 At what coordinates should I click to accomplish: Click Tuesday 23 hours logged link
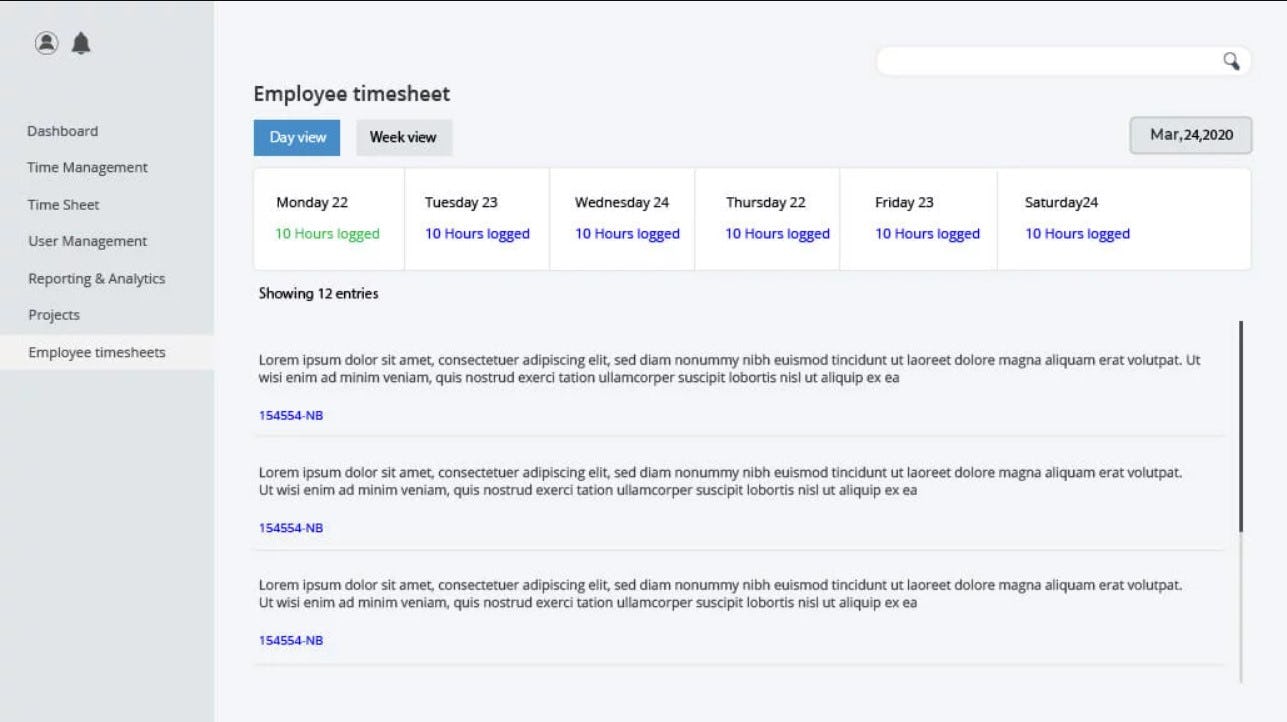[477, 234]
